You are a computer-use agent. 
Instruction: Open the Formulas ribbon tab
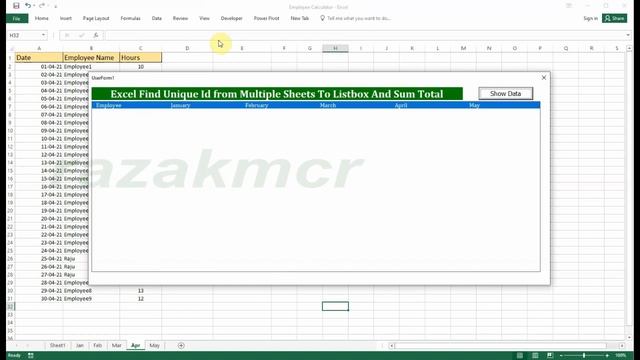point(130,18)
